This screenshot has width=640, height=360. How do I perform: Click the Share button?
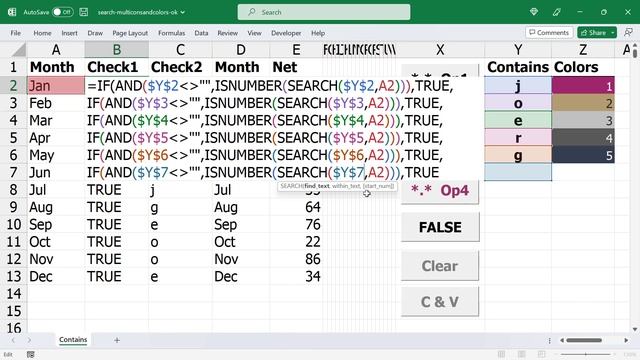(x=593, y=33)
